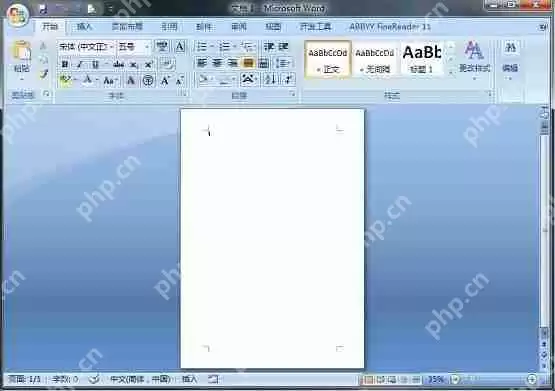Center the paragraph text

pos(217,63)
